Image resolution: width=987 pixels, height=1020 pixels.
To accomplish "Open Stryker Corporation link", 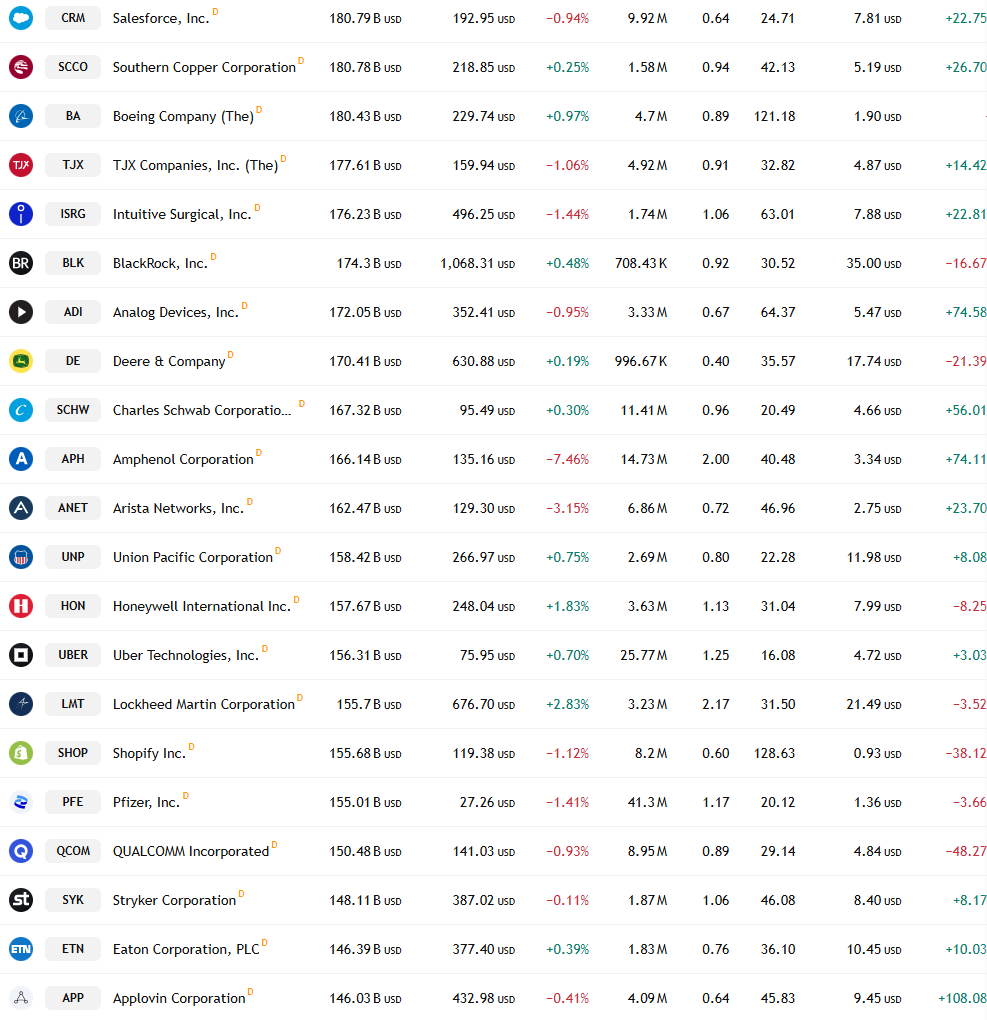I will (174, 900).
